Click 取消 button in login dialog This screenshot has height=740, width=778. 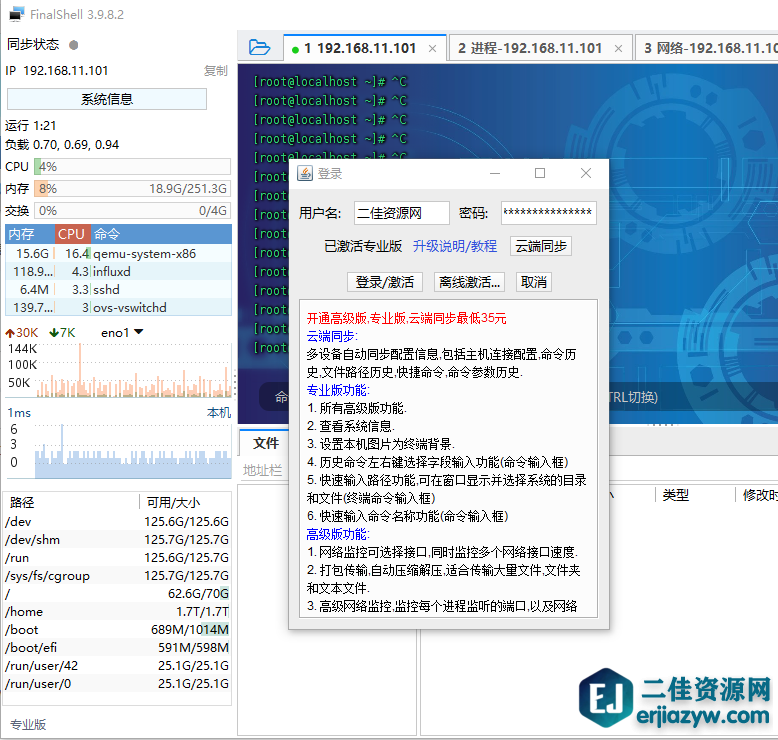coord(534,282)
